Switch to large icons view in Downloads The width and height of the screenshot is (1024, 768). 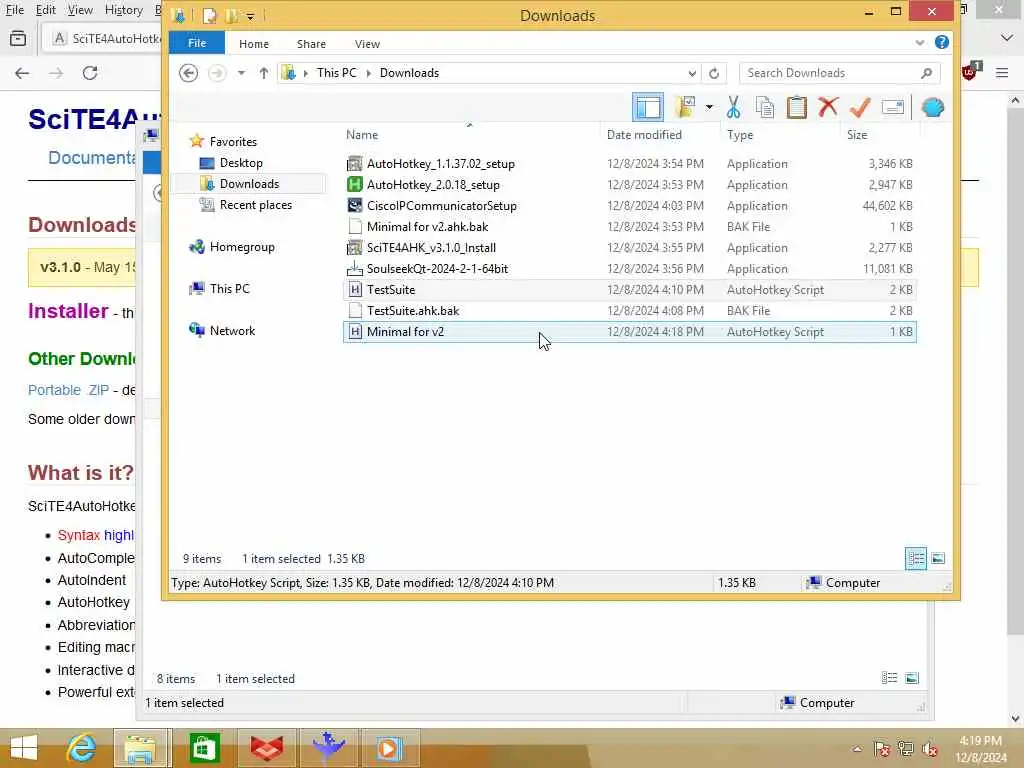[x=938, y=558]
